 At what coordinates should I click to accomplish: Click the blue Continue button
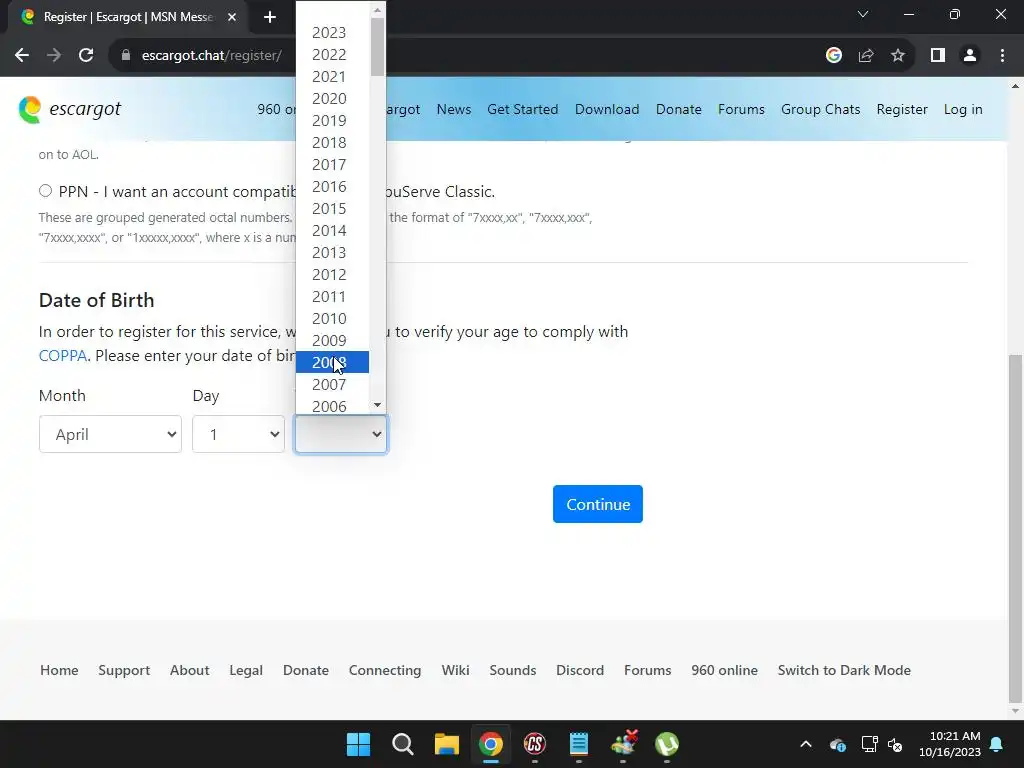pos(598,504)
